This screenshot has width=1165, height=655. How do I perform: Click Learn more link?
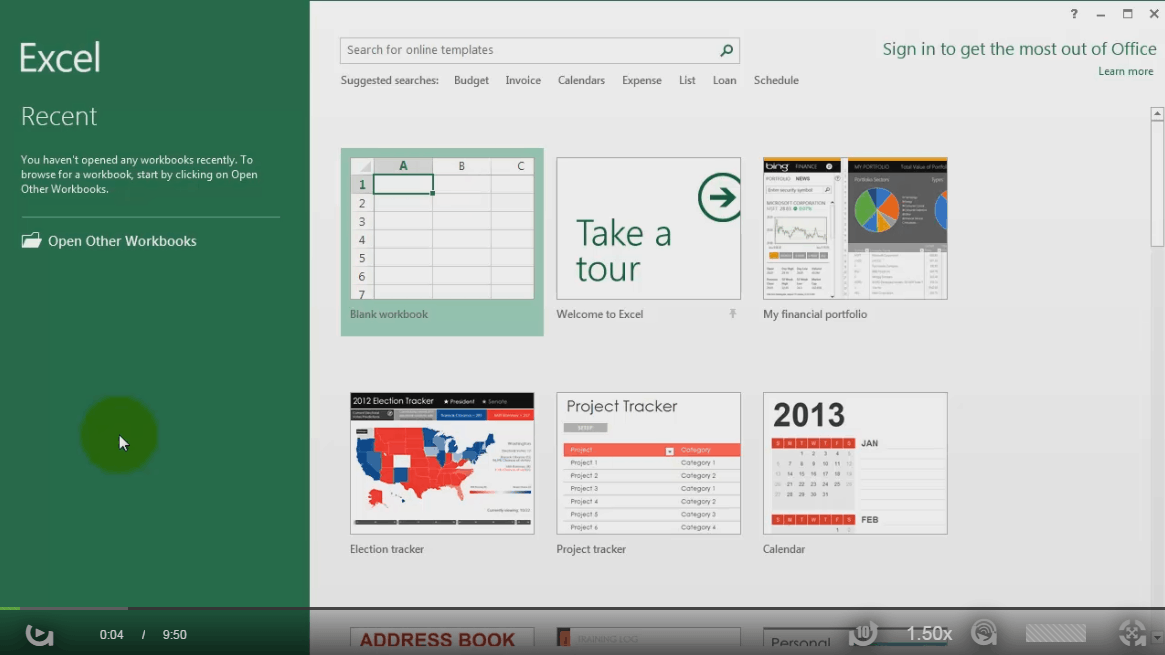(x=1126, y=71)
